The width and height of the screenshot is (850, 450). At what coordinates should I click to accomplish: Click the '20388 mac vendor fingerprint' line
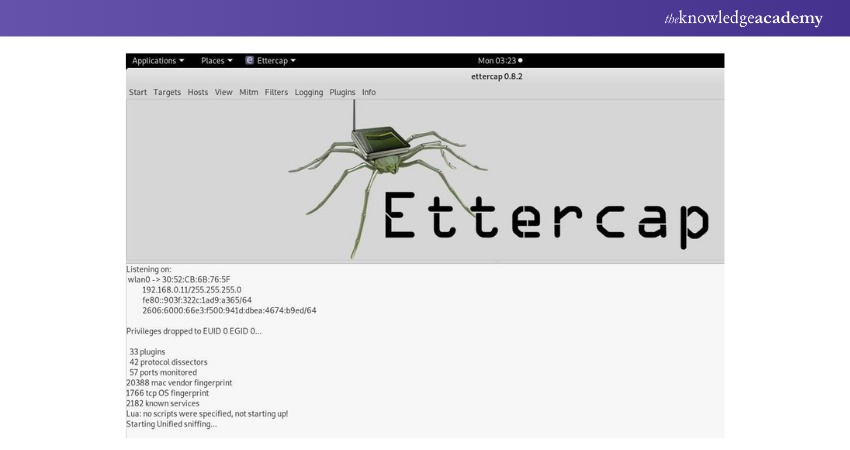tap(179, 383)
